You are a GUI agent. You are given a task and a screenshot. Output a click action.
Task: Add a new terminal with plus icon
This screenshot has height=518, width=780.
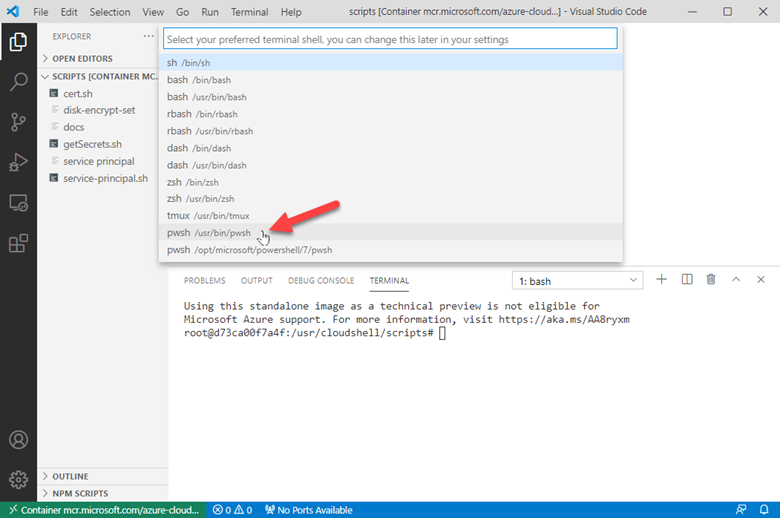click(661, 280)
